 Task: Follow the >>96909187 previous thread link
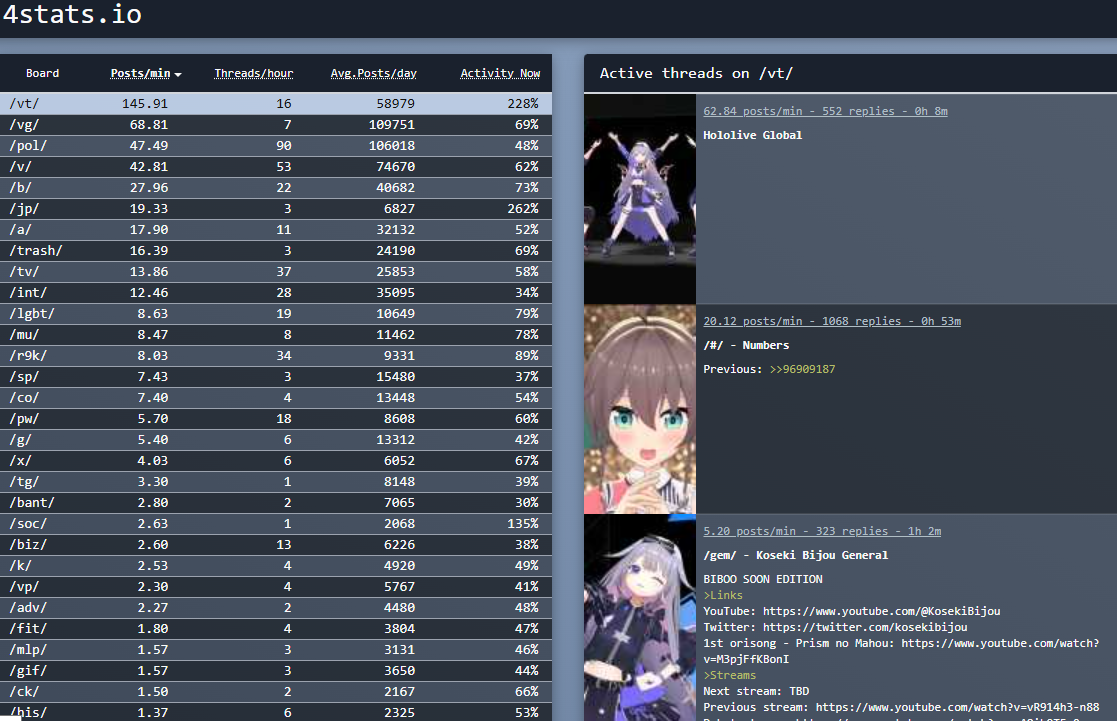click(802, 369)
